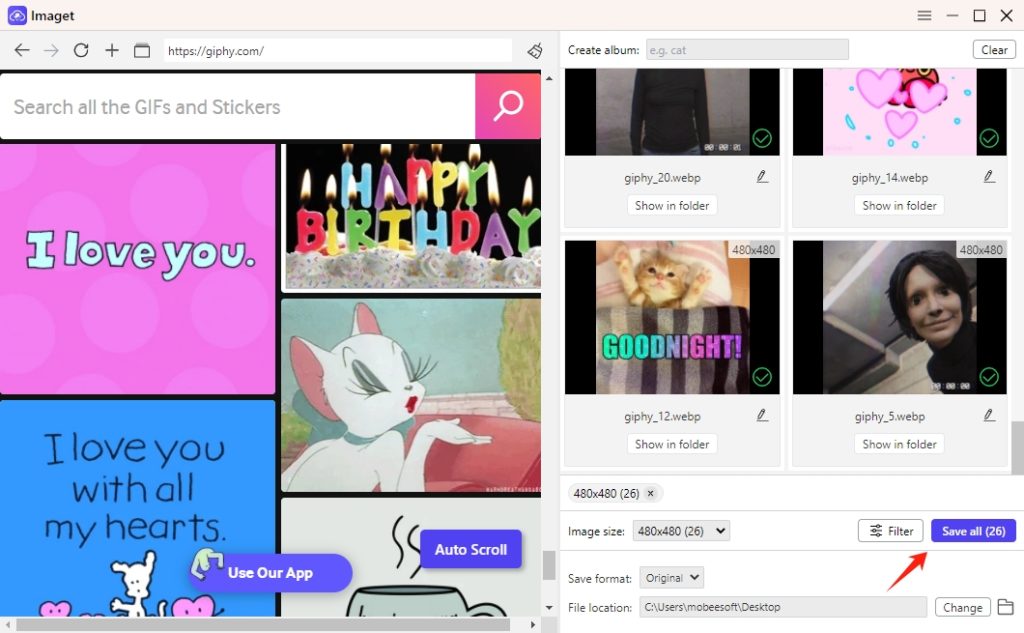The image size is (1024, 633).
Task: Click the broom icon to clean the page
Action: 535,49
